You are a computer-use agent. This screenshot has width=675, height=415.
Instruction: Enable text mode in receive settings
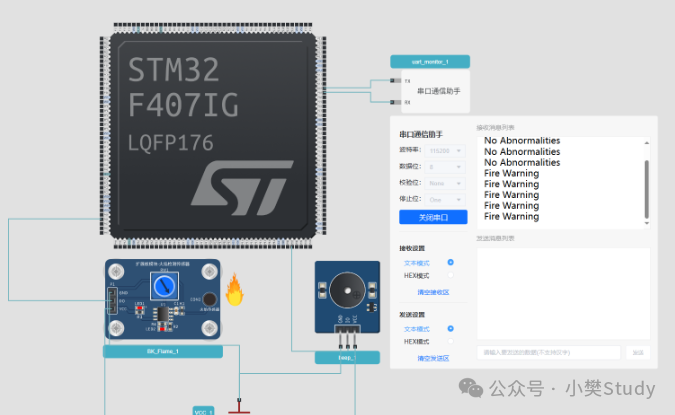tap(450, 262)
